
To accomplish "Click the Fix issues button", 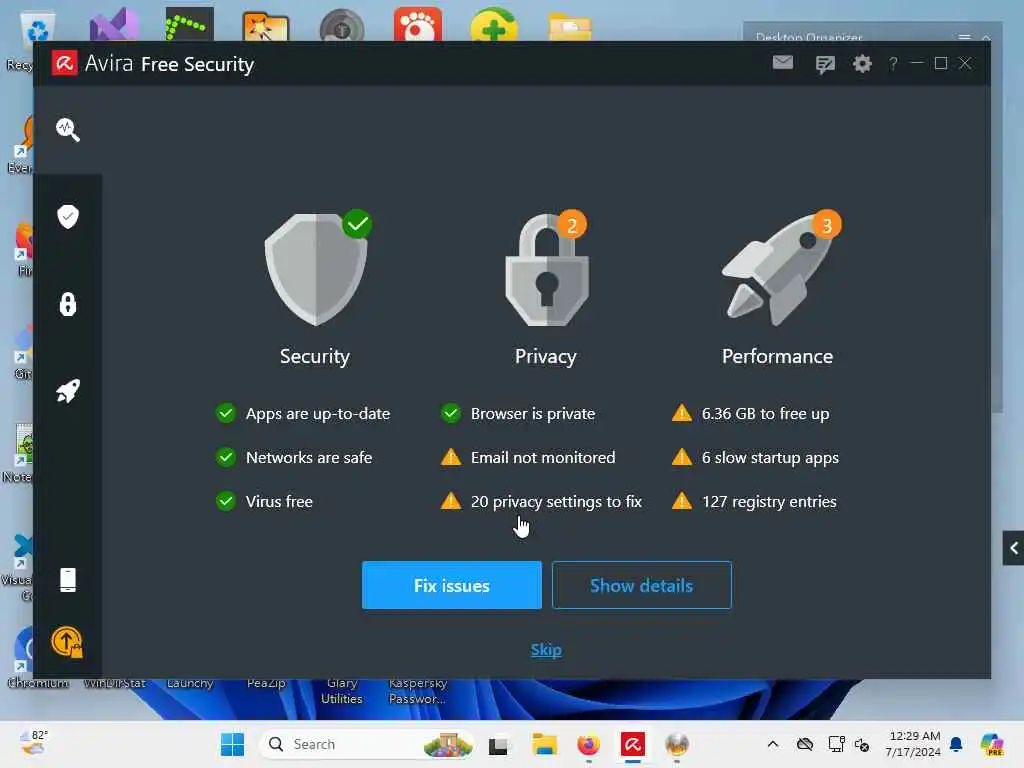I will pos(452,585).
